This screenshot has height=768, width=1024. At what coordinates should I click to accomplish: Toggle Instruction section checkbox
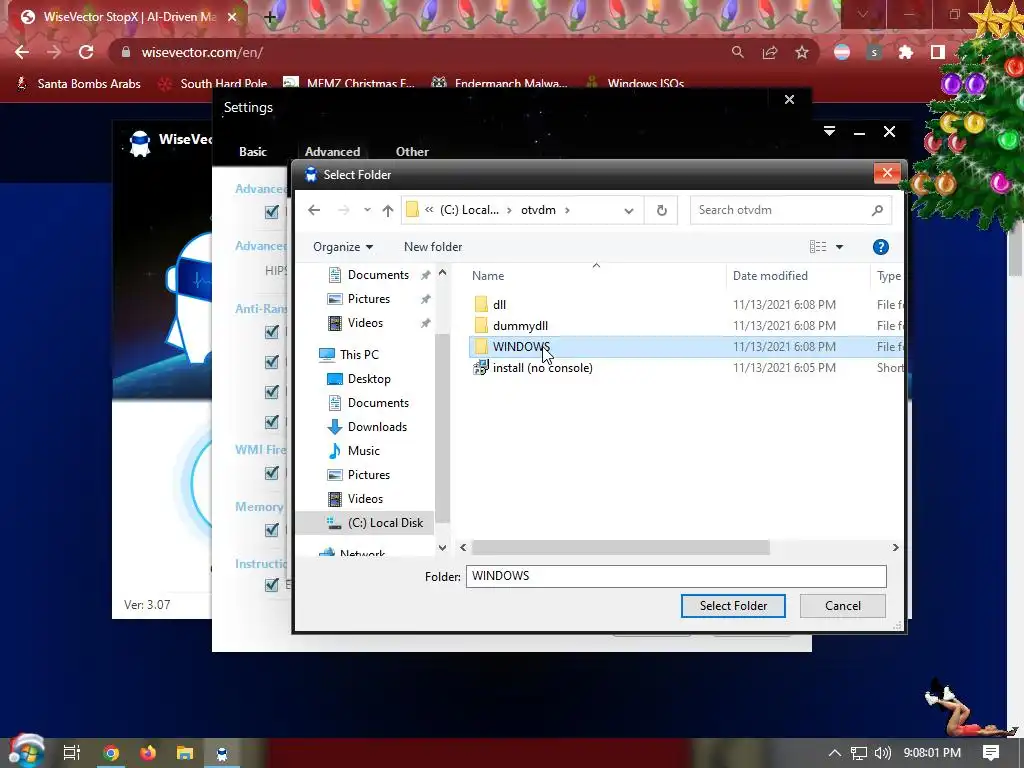(x=272, y=584)
